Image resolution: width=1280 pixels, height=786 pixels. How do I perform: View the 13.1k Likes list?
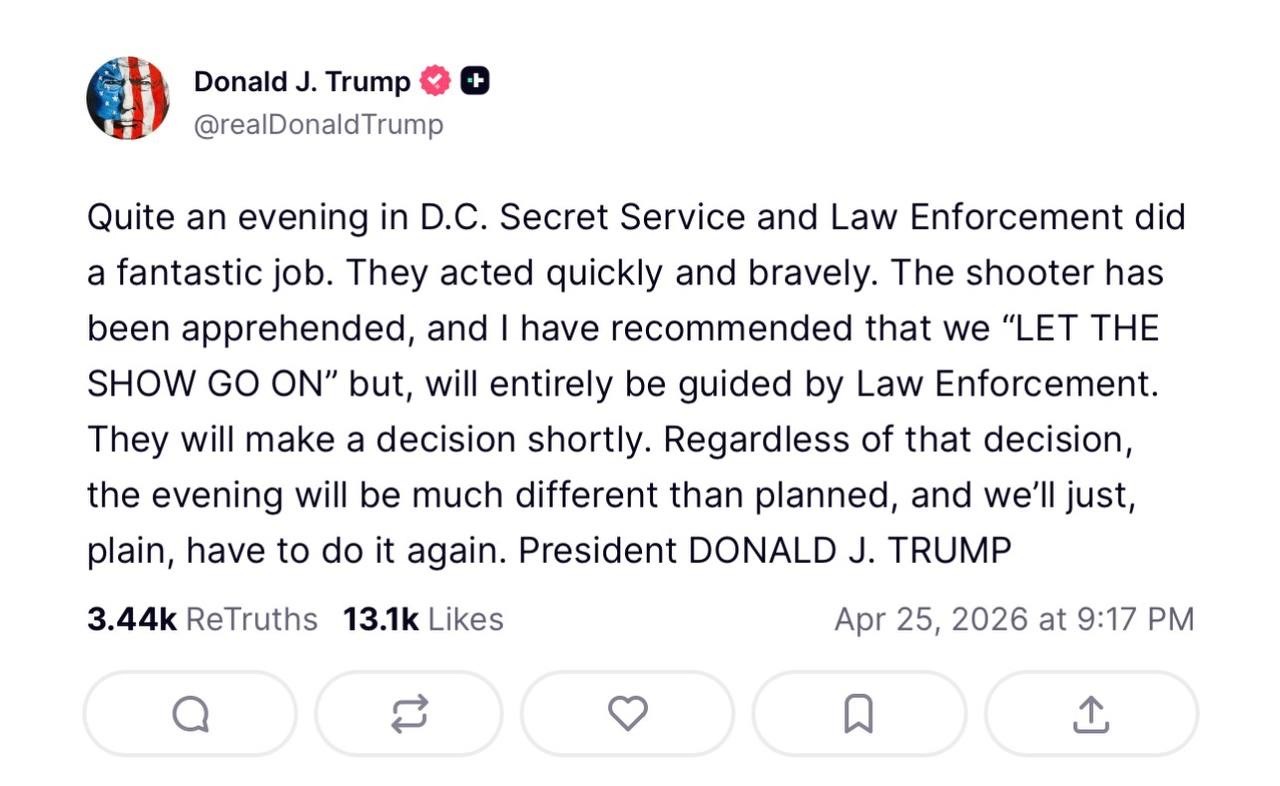(x=423, y=619)
